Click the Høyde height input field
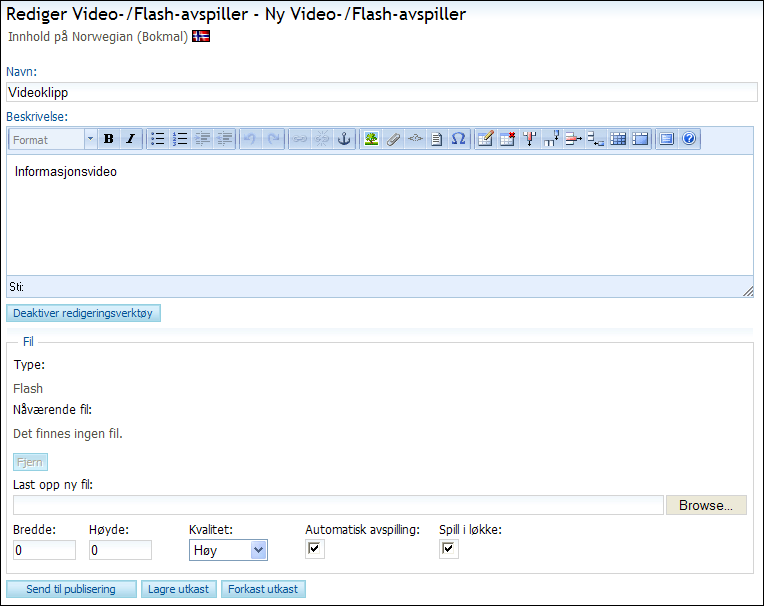Image resolution: width=764 pixels, height=606 pixels. (120, 550)
